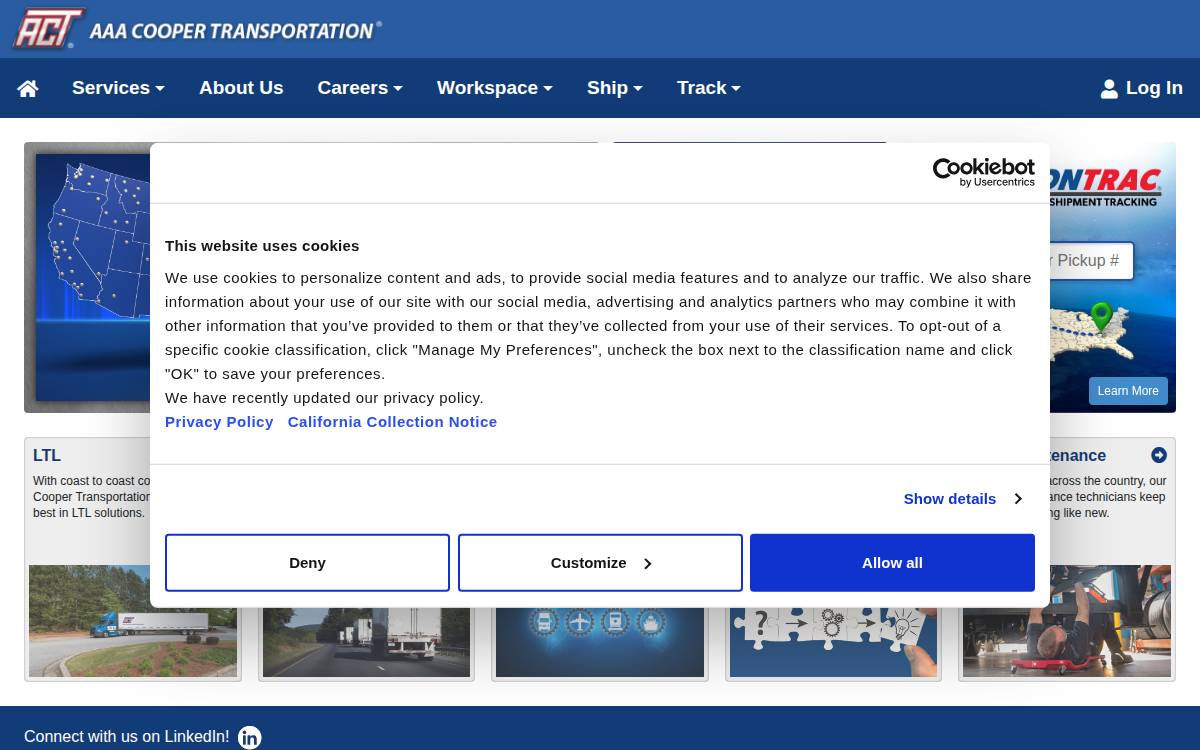Click the puzzle pieces image thumbnail
This screenshot has height=750, width=1200.
point(833,642)
